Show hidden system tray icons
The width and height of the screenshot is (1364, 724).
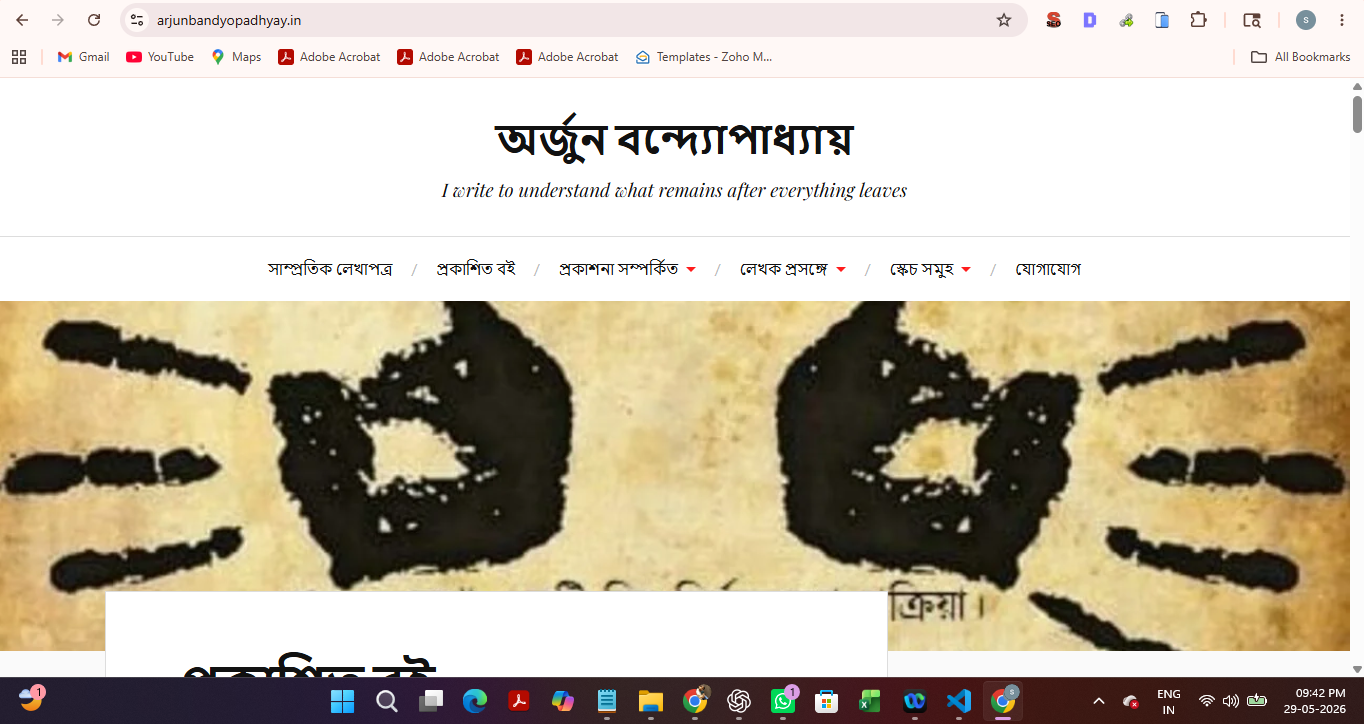tap(1099, 701)
